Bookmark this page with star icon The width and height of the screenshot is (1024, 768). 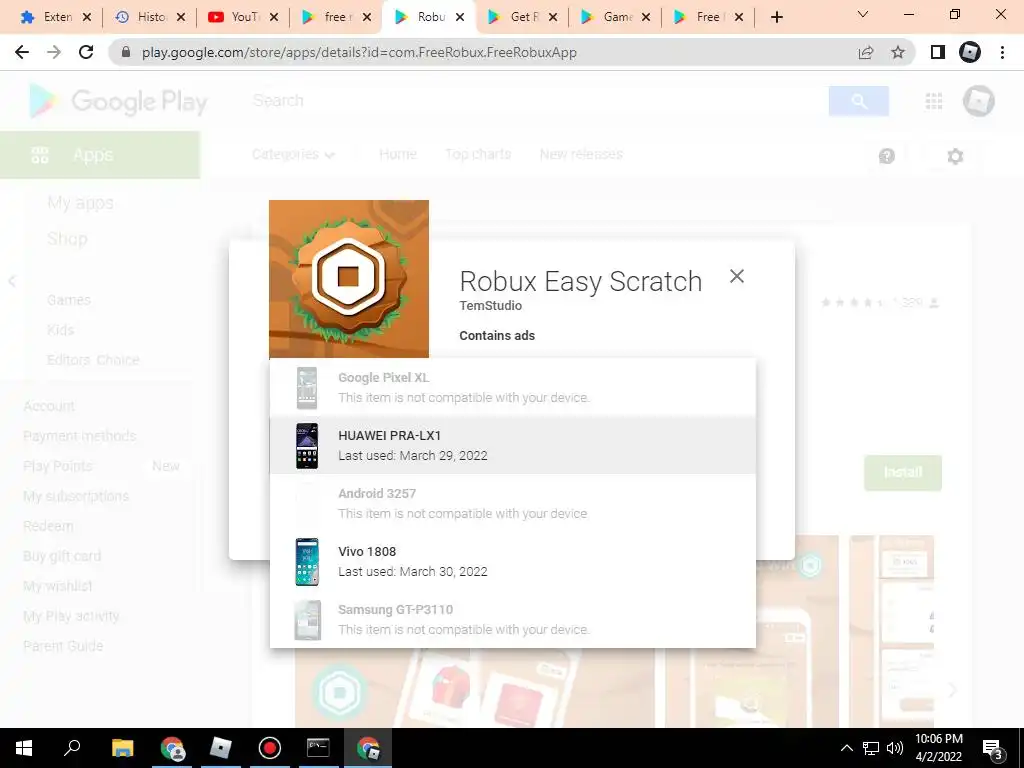(x=898, y=52)
